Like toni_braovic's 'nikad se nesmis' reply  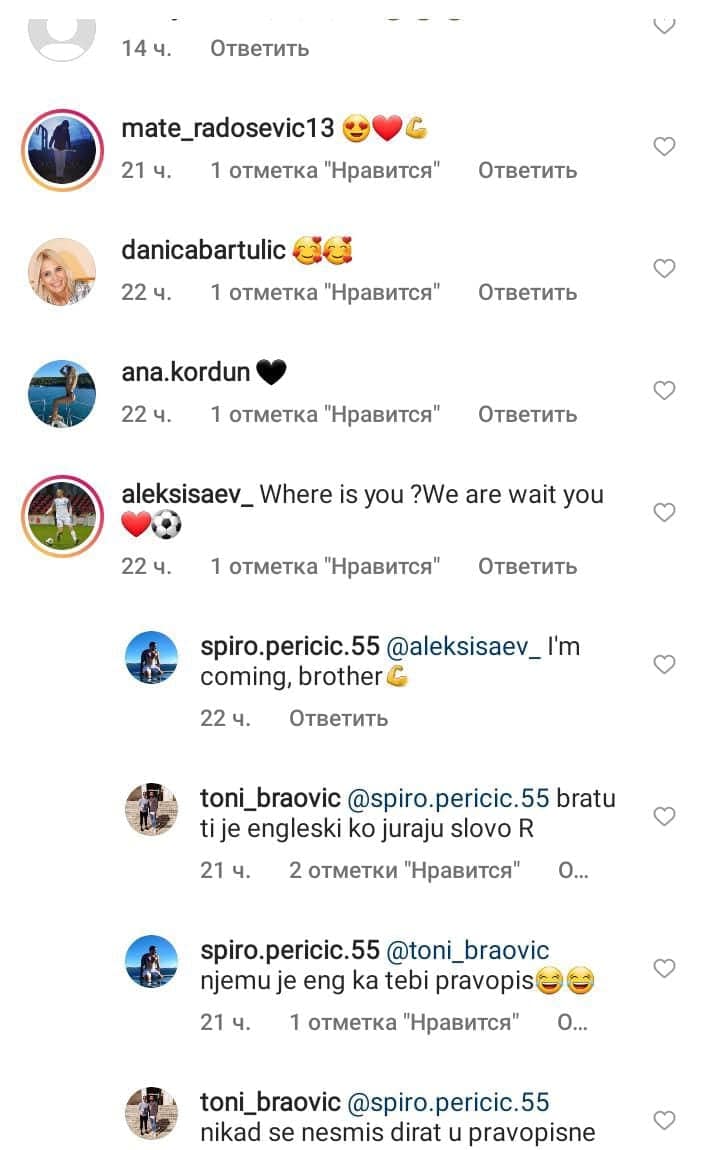[x=664, y=1120]
